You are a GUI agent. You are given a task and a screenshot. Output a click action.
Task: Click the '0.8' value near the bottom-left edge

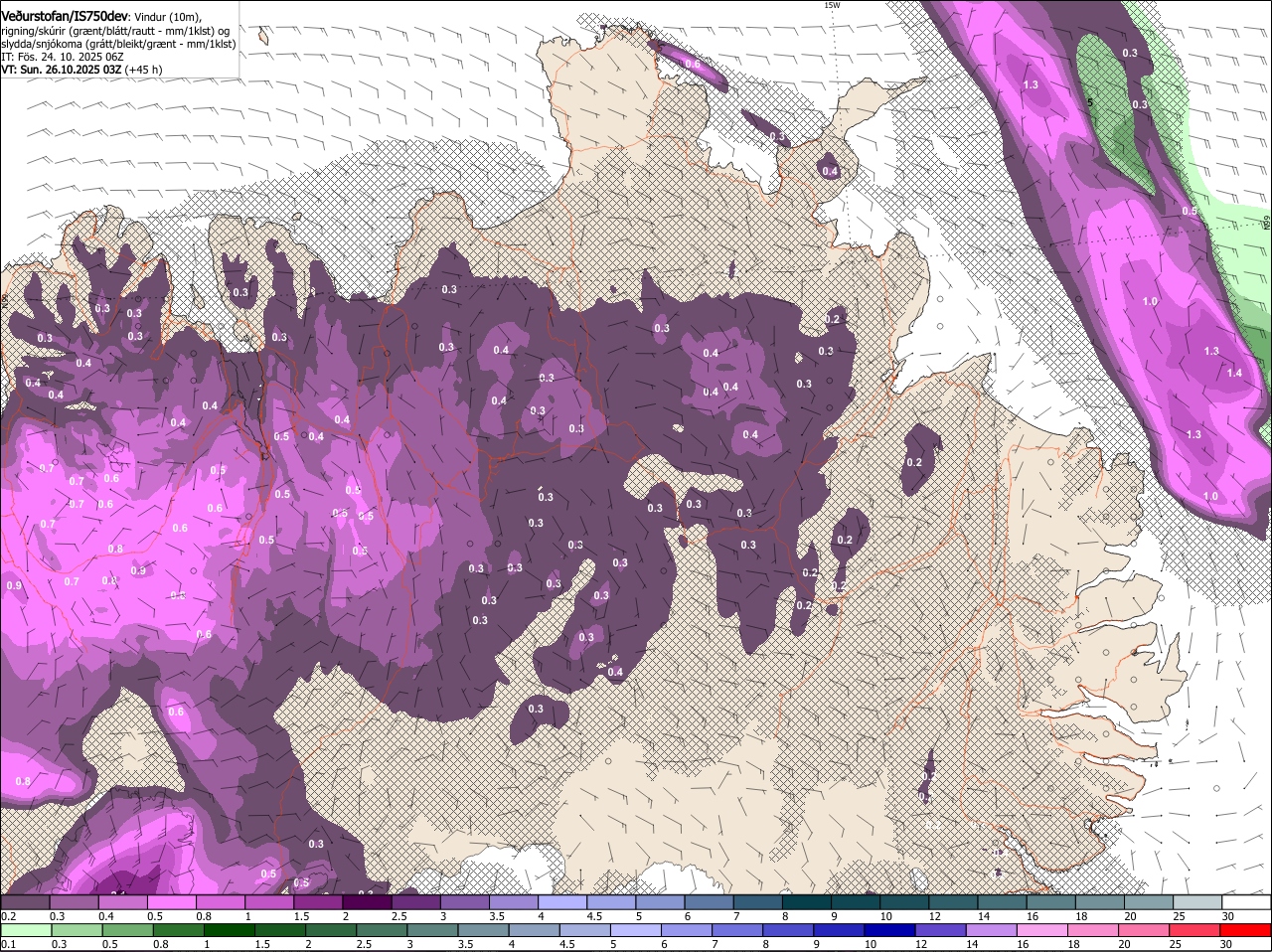[x=23, y=782]
